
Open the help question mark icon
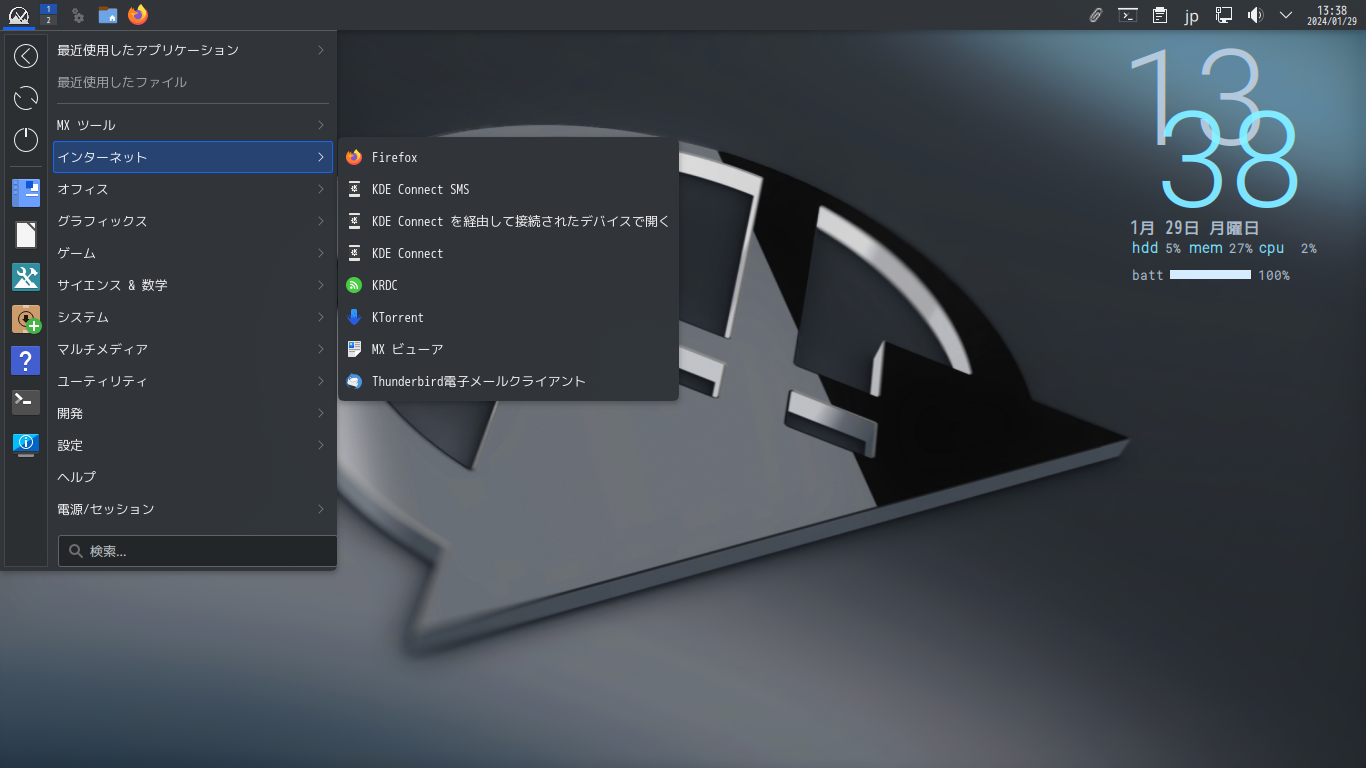(x=26, y=360)
